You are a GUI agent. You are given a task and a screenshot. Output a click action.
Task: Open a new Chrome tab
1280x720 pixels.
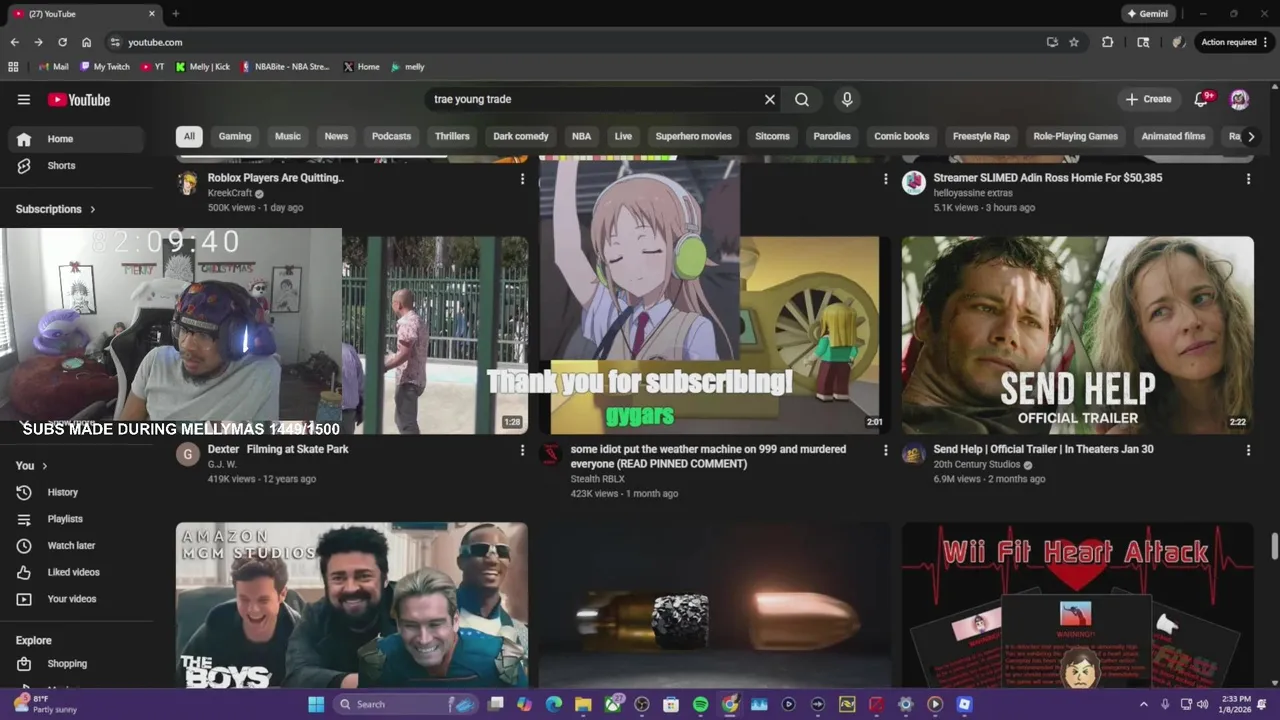pos(175,14)
